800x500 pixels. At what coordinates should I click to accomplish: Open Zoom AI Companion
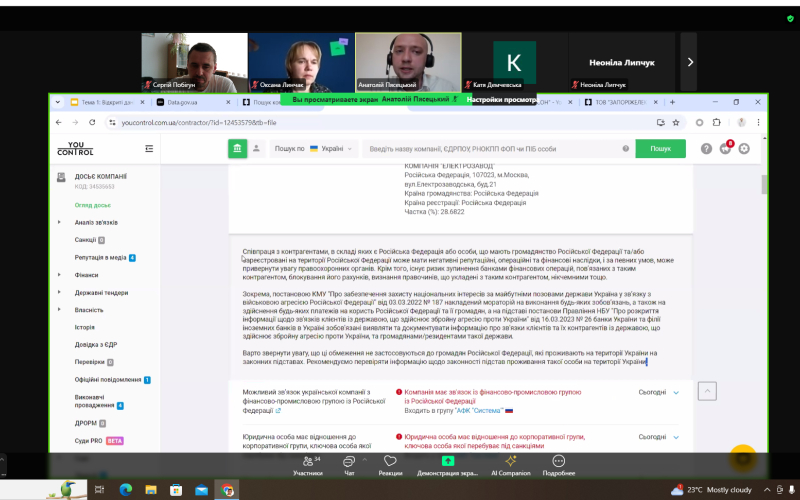click(511, 465)
